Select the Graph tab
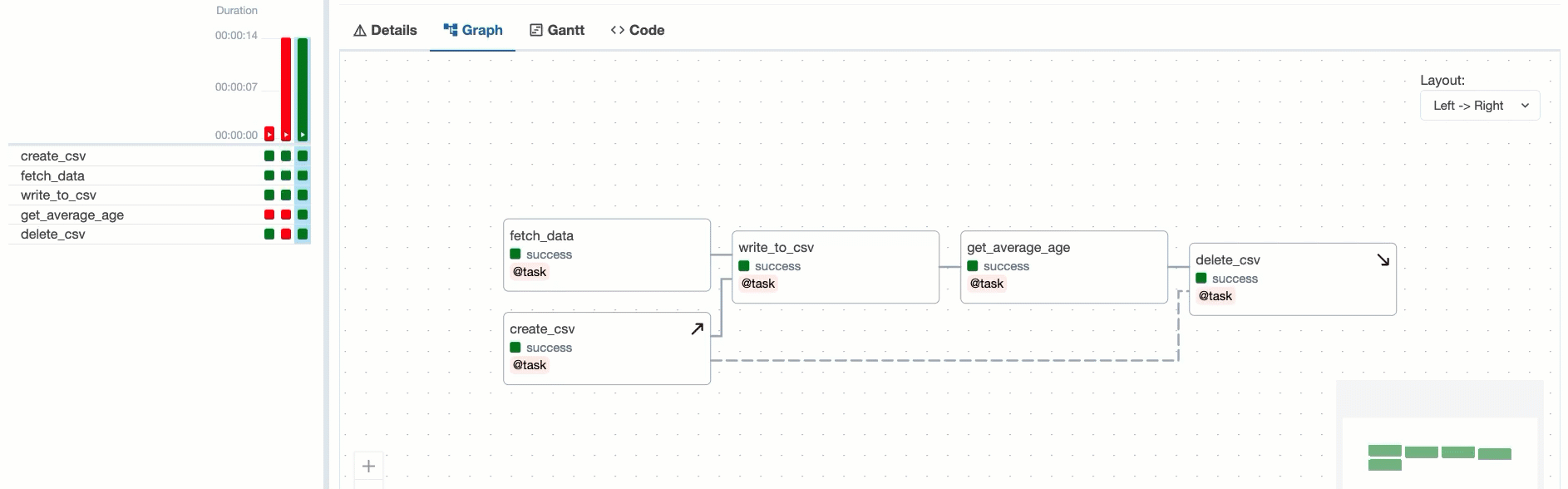Viewport: 1568px width, 489px height. (x=472, y=30)
